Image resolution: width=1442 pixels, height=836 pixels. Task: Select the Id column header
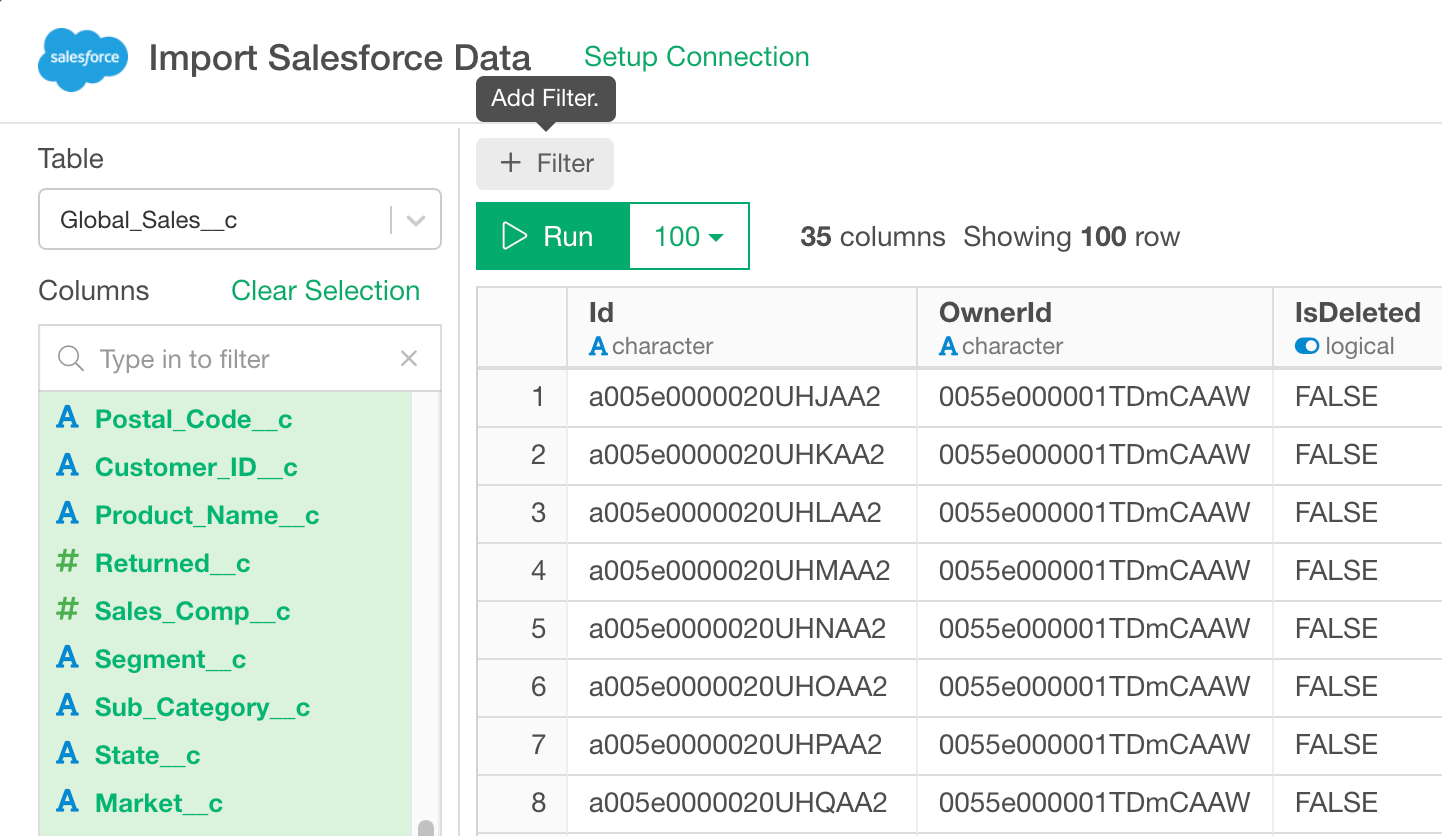(742, 328)
